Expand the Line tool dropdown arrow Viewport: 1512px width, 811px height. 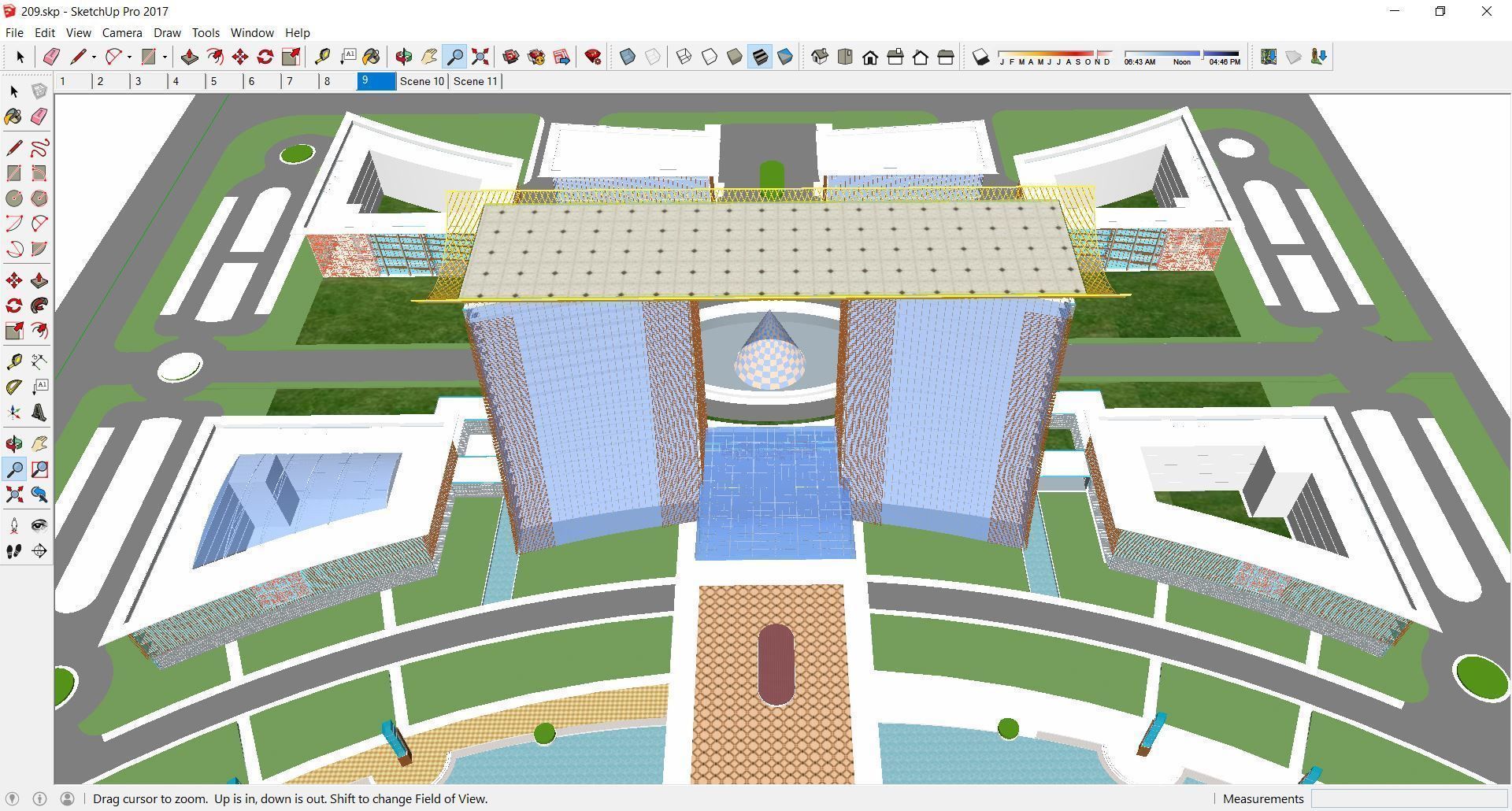94,57
